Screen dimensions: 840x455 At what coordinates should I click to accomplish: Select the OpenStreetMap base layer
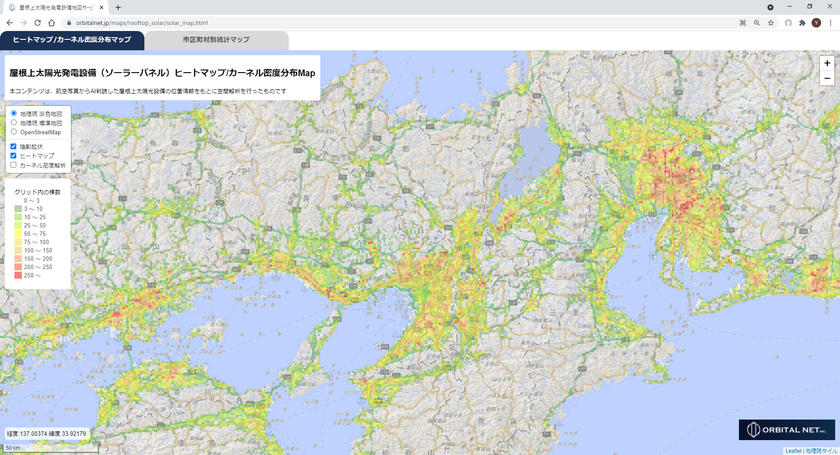[14, 131]
